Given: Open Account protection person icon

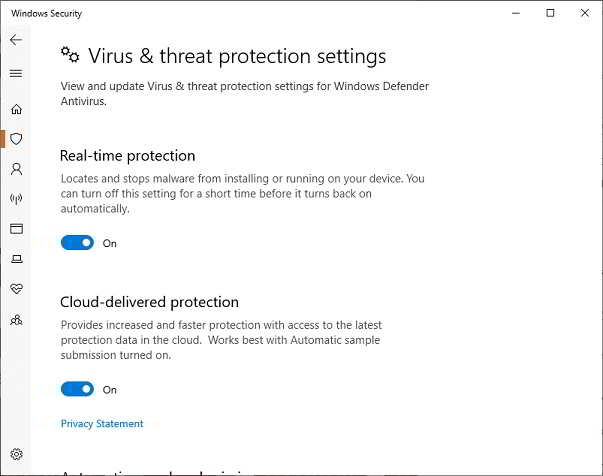Looking at the screenshot, I should [x=16, y=169].
